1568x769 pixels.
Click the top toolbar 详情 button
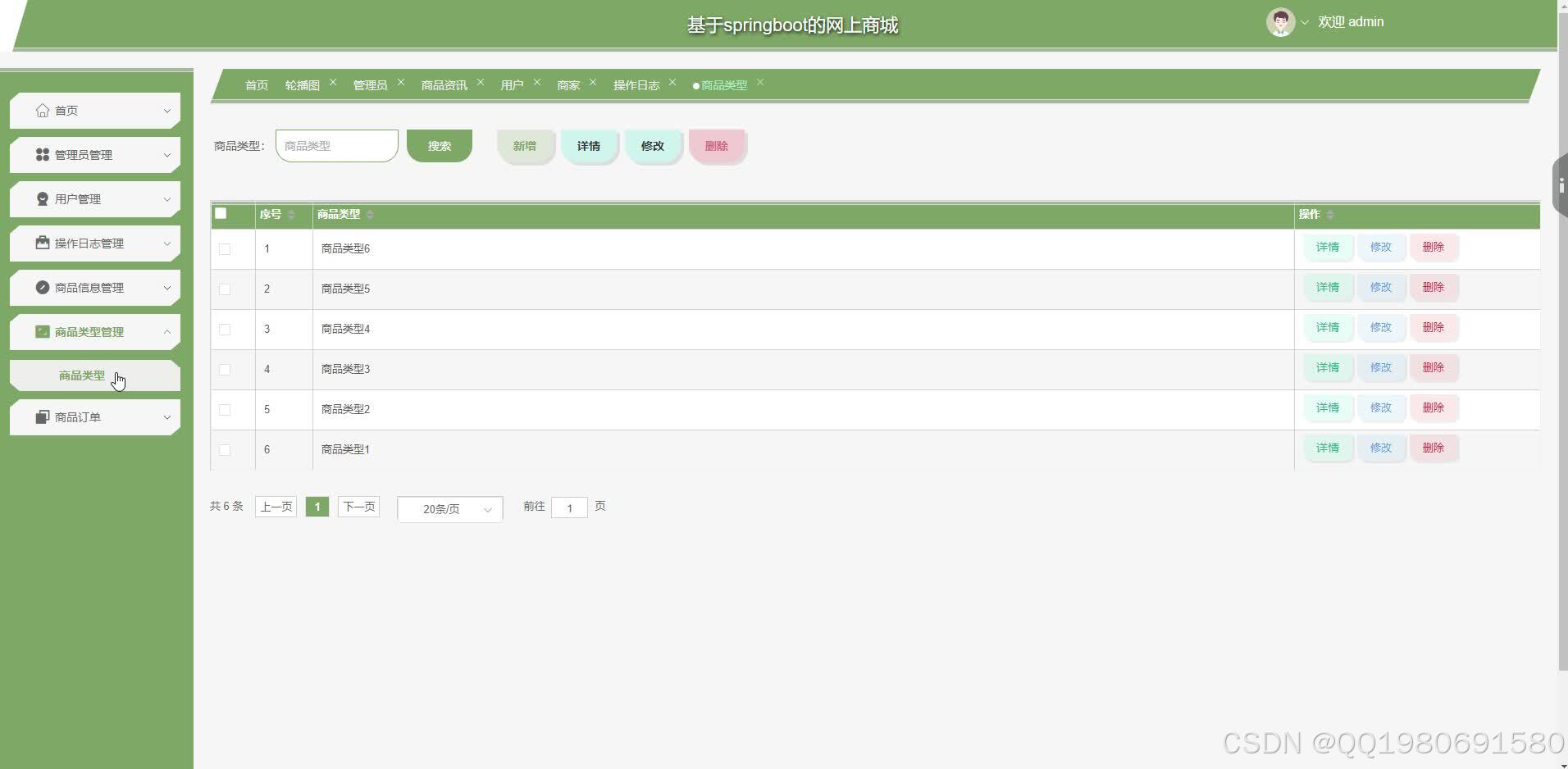tap(589, 146)
